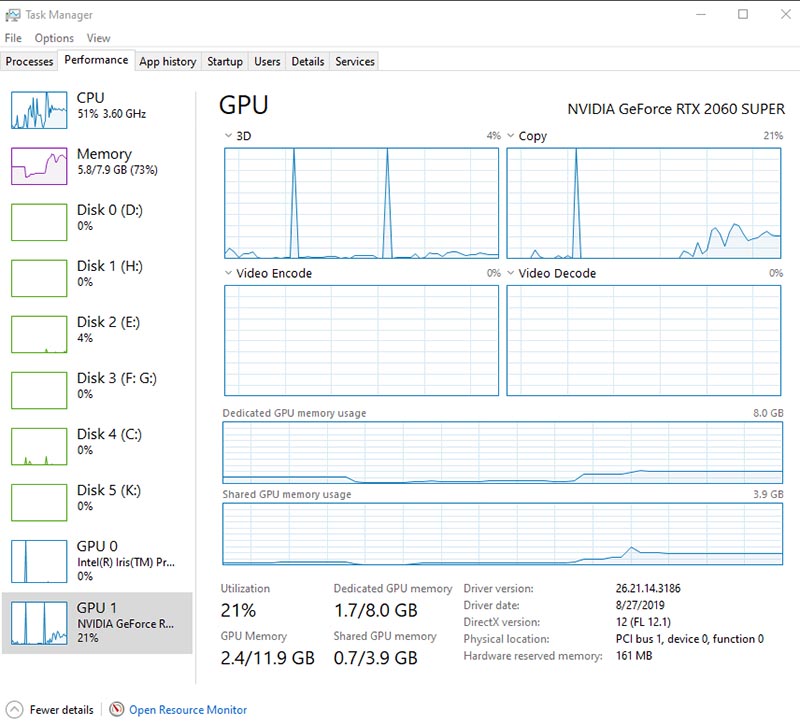The width and height of the screenshot is (800, 725).
Task: Click the Disk 2 (E:) label
Action: coord(108,322)
